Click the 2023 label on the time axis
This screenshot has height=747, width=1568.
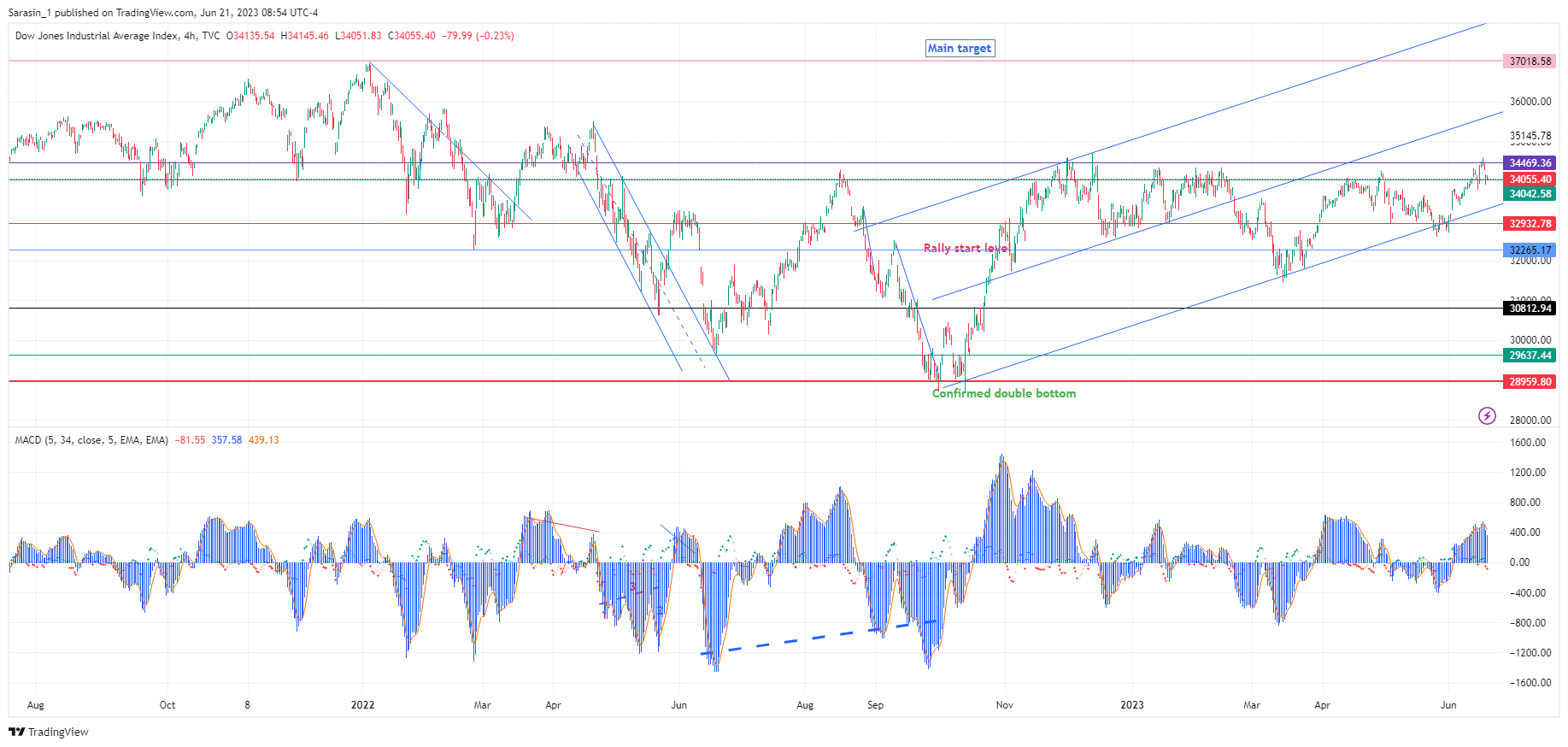(x=1132, y=705)
